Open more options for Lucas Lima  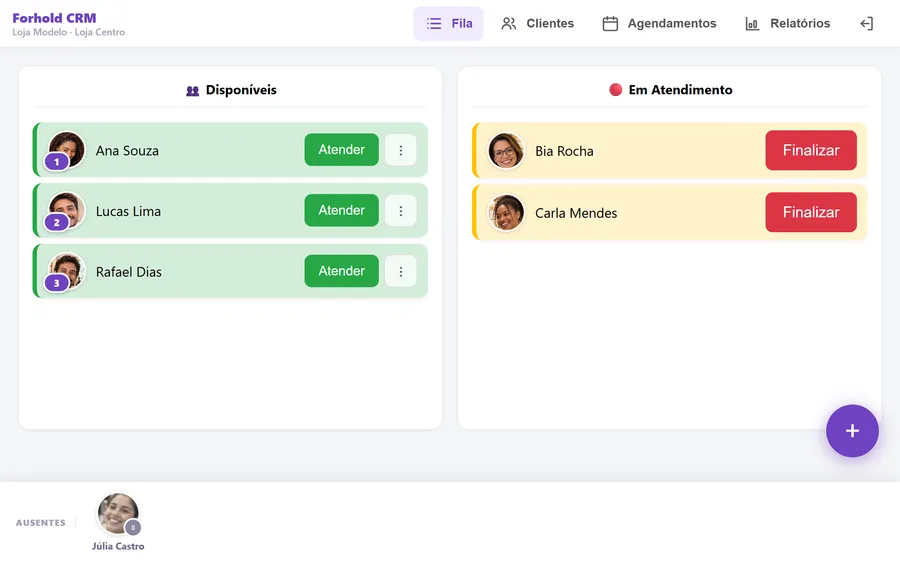[x=401, y=211]
